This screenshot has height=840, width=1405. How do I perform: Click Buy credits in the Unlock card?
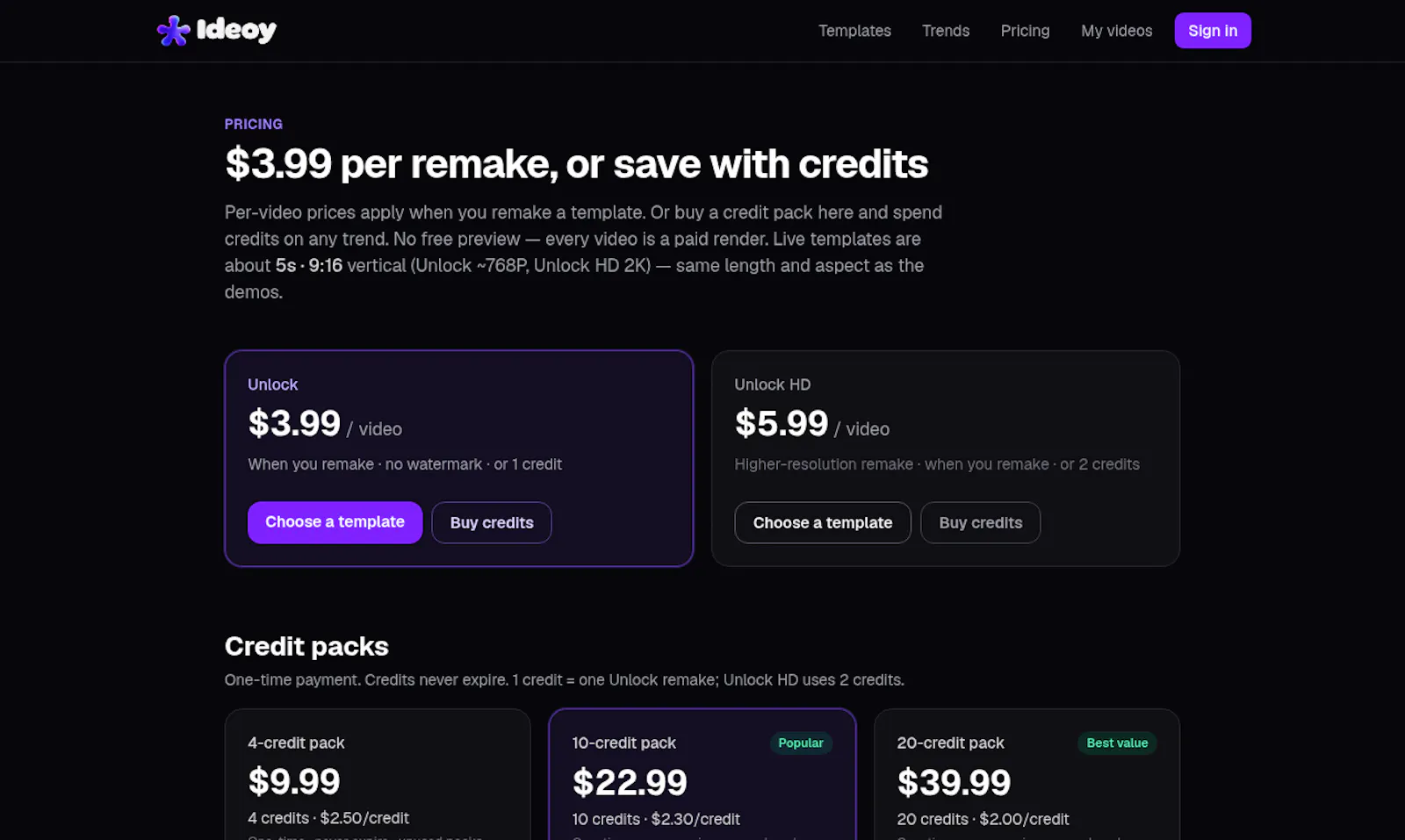click(x=492, y=522)
